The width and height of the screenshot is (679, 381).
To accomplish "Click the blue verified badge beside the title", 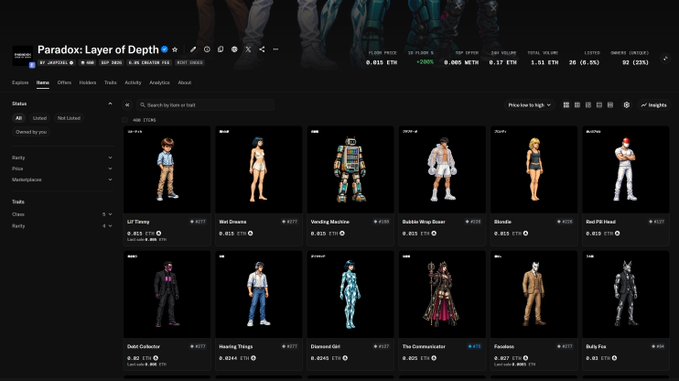I will click(x=165, y=49).
